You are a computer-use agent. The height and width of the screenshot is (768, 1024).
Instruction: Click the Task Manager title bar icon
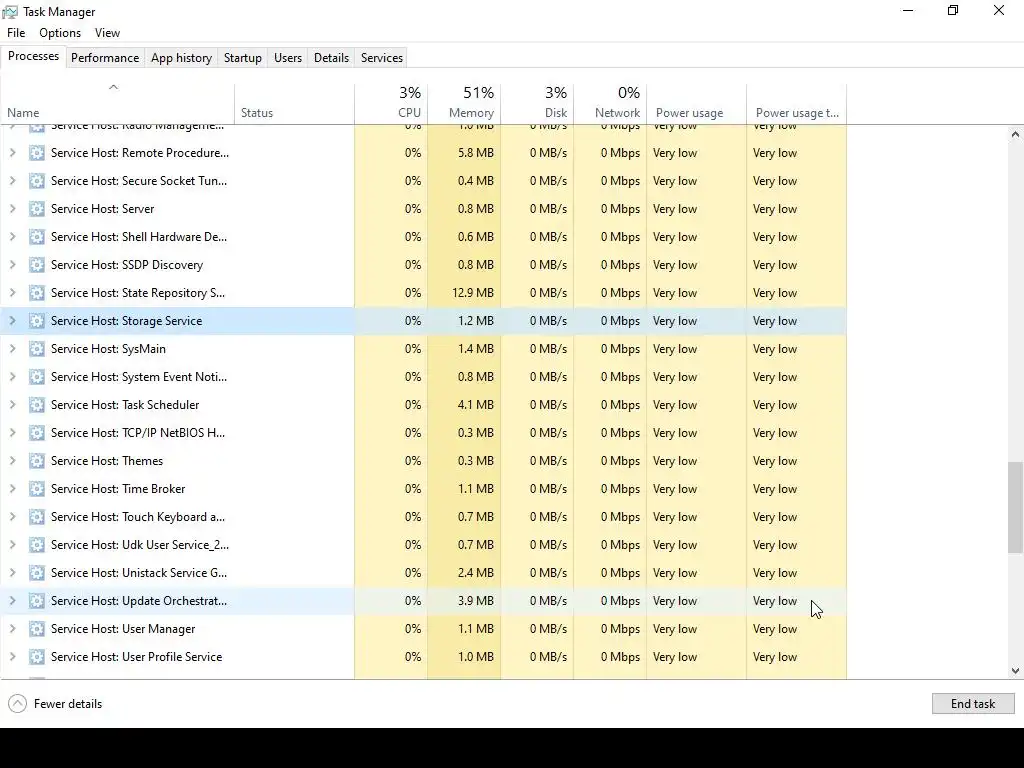10,12
